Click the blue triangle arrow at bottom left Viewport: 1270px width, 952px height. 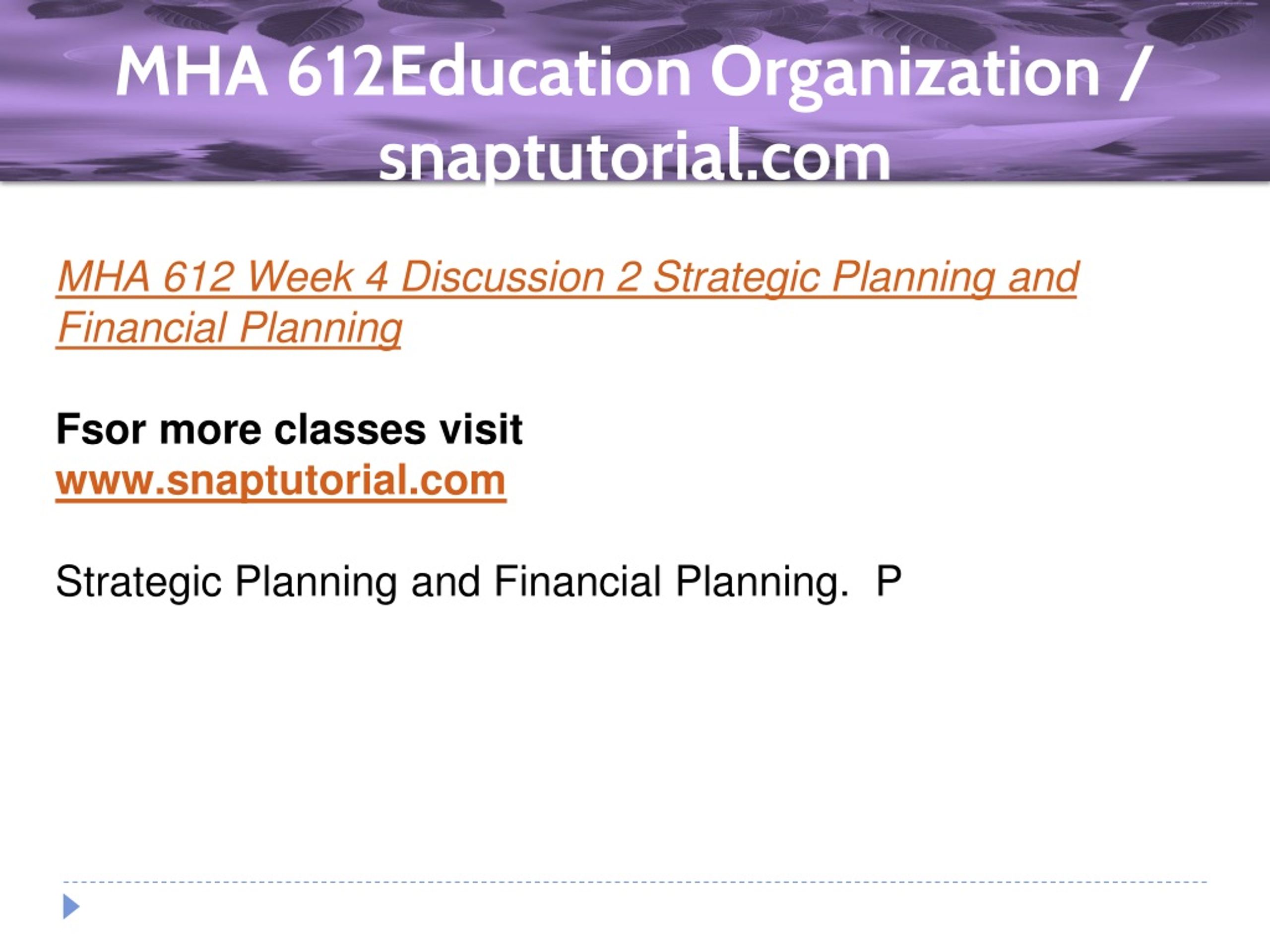[x=70, y=906]
